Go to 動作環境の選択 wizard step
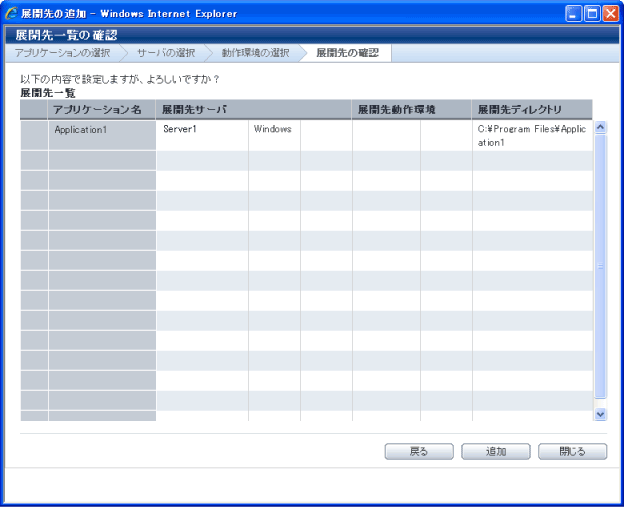The image size is (624, 507). pos(255,53)
